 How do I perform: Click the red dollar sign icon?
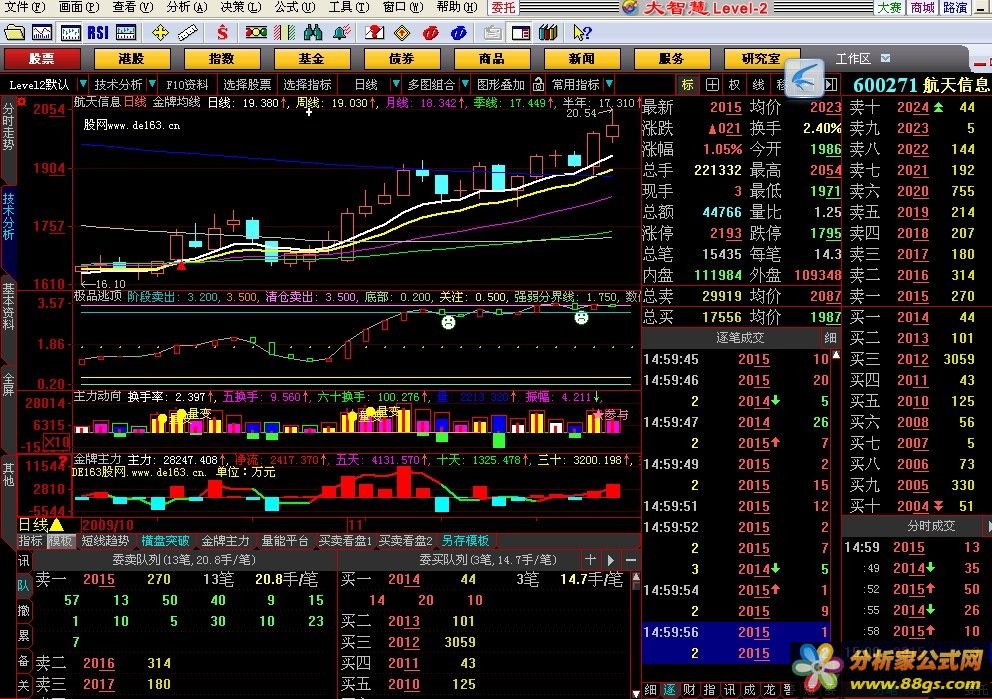(222, 32)
